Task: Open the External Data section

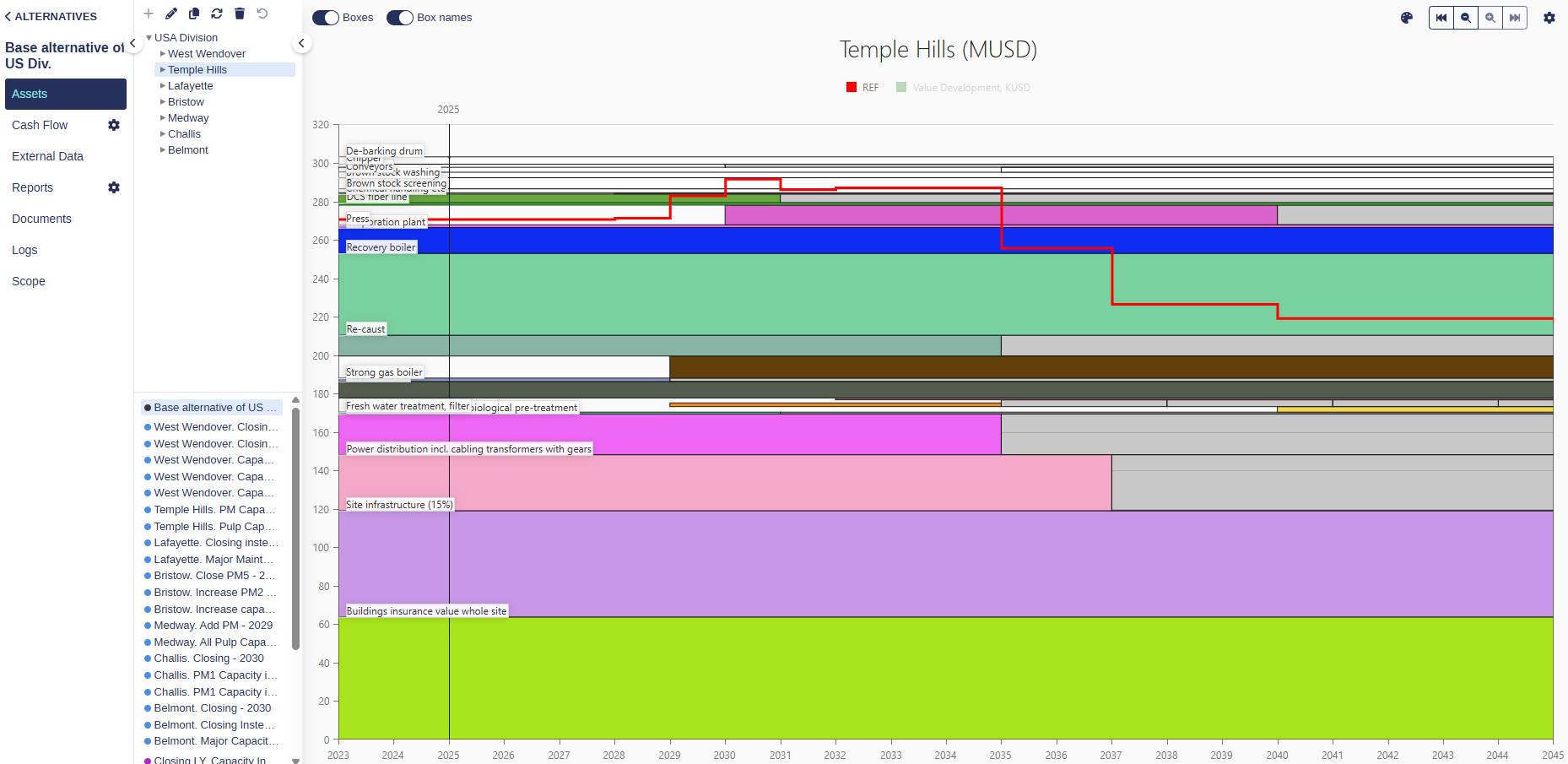Action: (x=47, y=156)
